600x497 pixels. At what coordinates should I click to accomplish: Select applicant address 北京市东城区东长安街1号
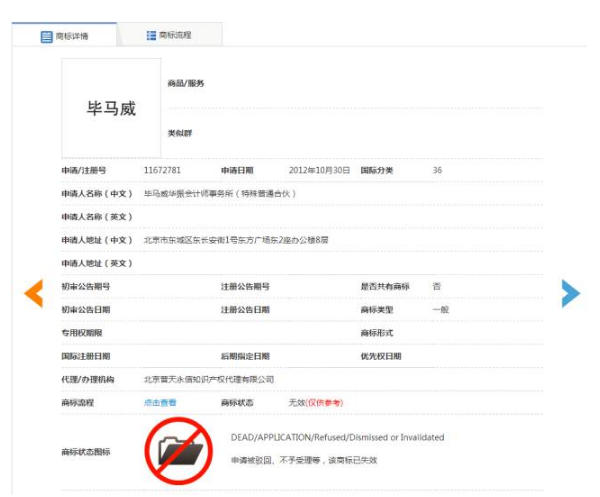tap(236, 240)
